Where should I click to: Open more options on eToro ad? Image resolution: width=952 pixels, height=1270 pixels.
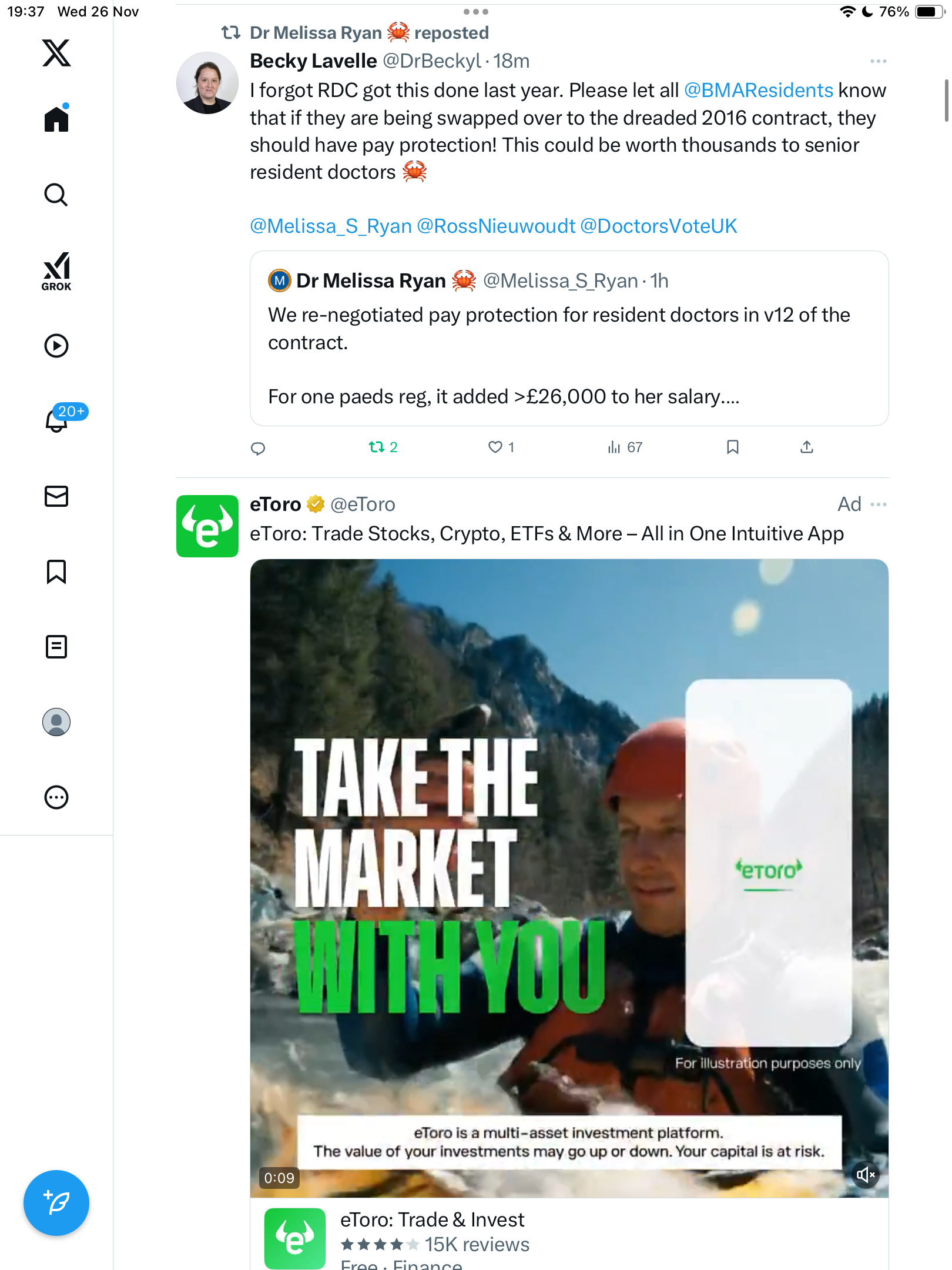point(878,504)
